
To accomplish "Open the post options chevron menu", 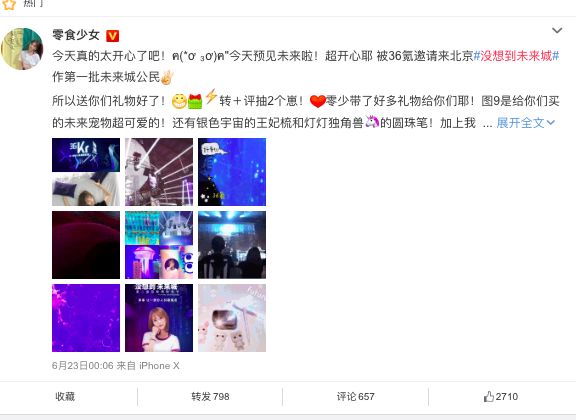I will click(557, 30).
